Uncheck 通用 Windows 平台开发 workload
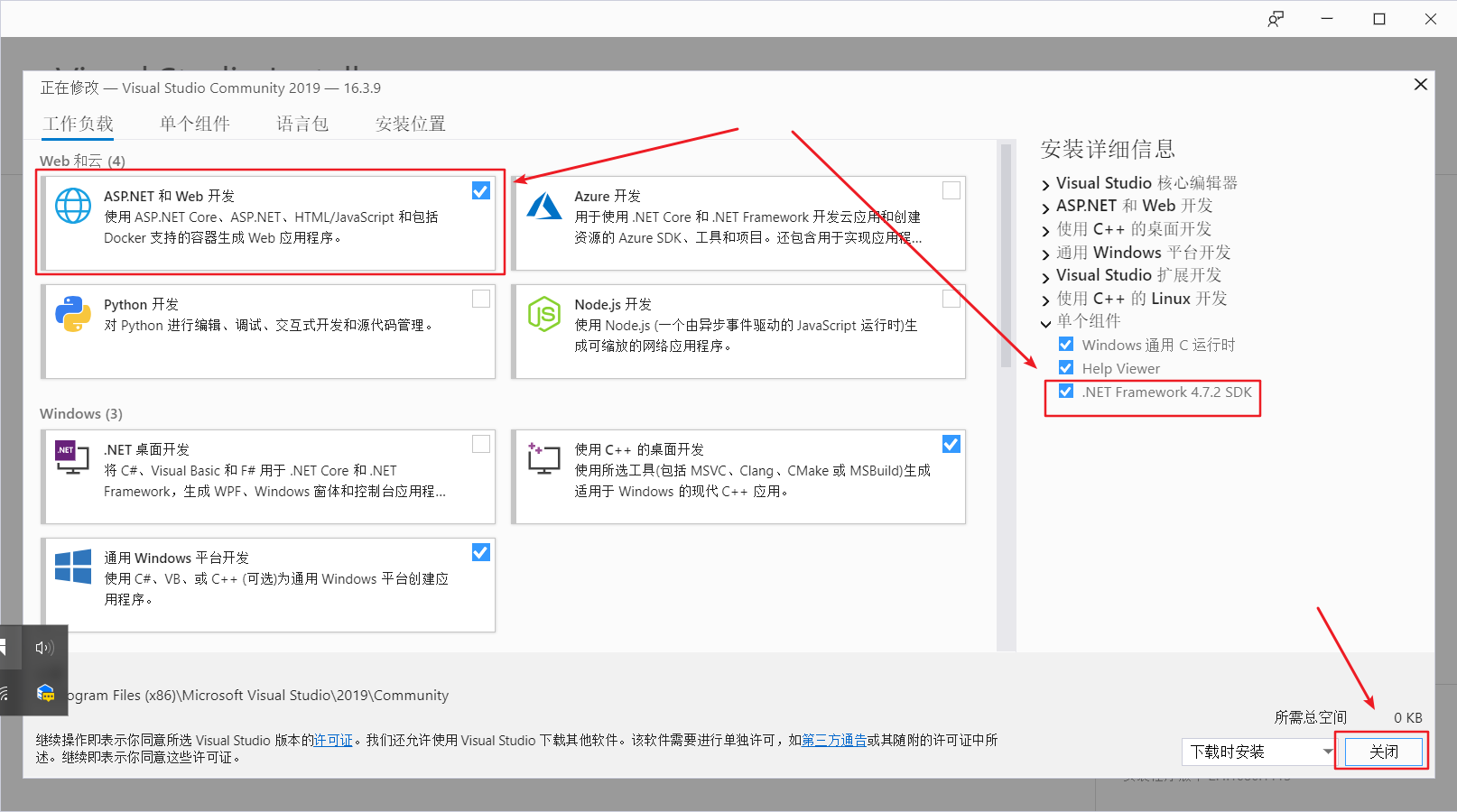This screenshot has height=812, width=1457. pyautogui.click(x=481, y=552)
